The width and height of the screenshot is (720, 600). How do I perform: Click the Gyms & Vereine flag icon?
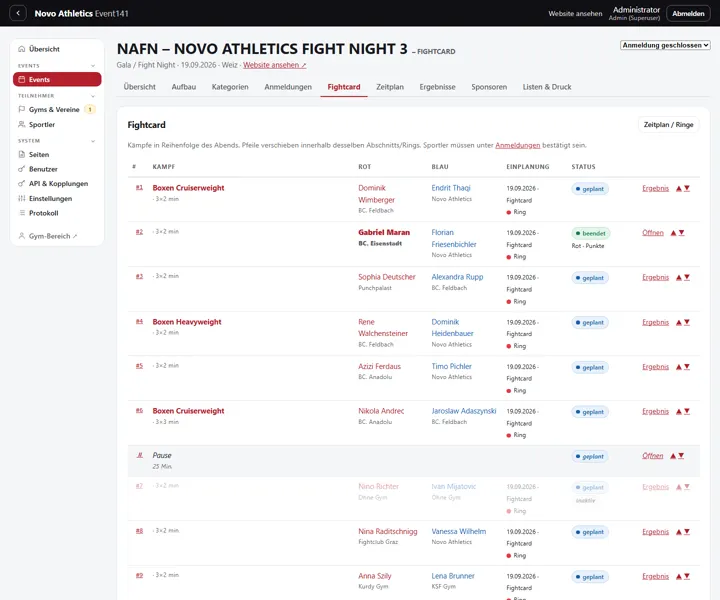tap(22, 109)
